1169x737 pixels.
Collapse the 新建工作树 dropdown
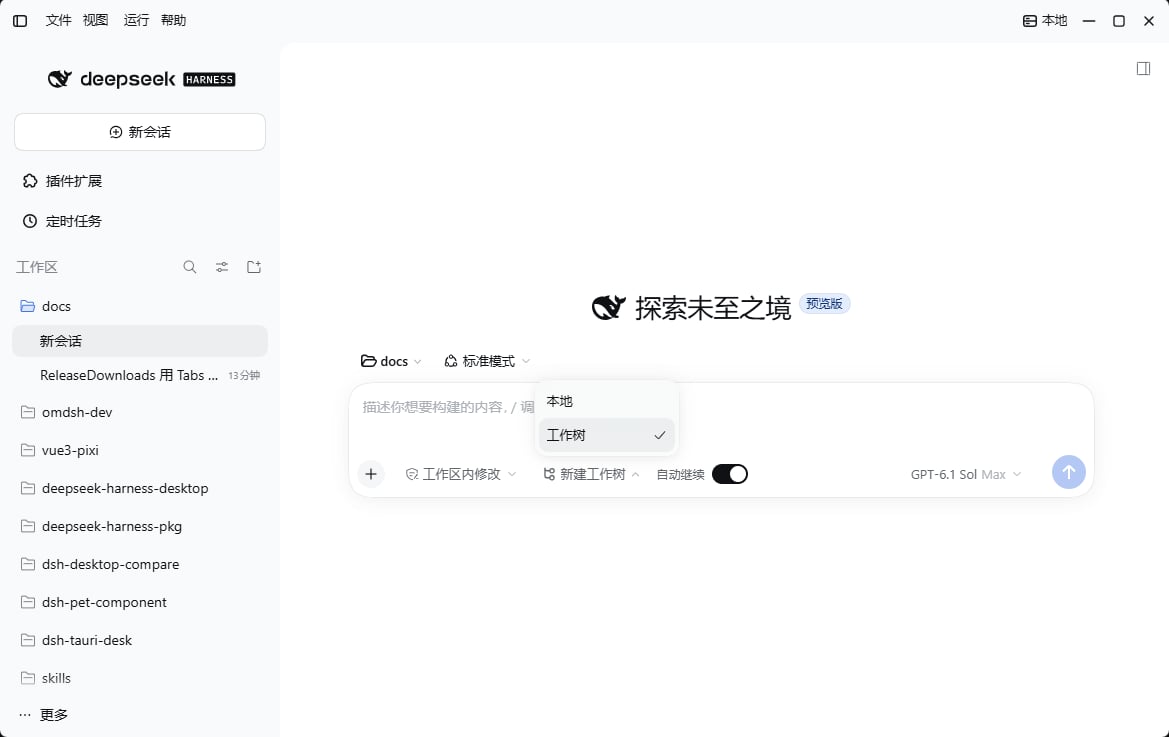pyautogui.click(x=591, y=475)
